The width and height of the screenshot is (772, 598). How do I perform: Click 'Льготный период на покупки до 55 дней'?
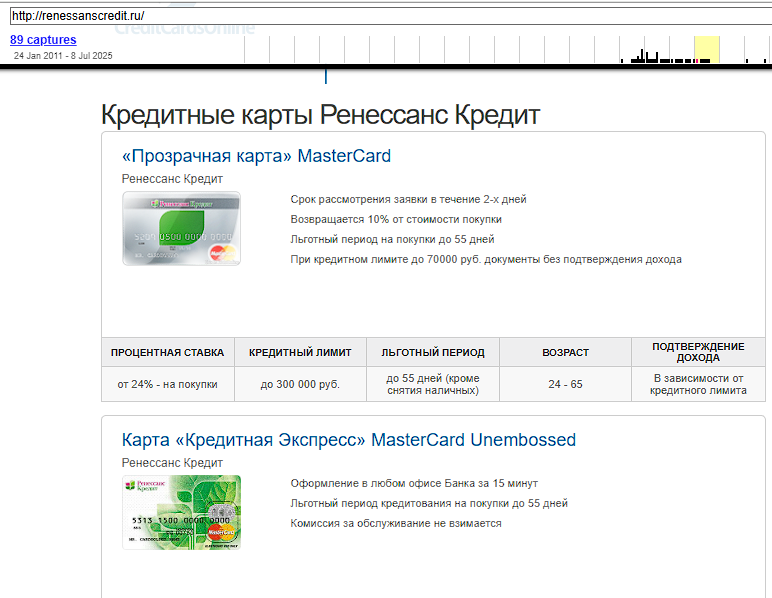392,240
